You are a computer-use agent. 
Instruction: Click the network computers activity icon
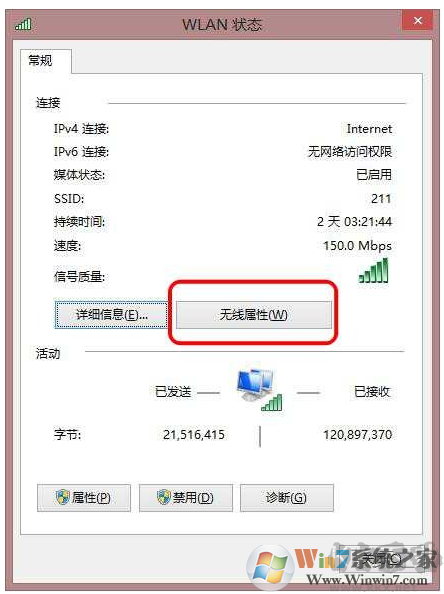tap(260, 390)
